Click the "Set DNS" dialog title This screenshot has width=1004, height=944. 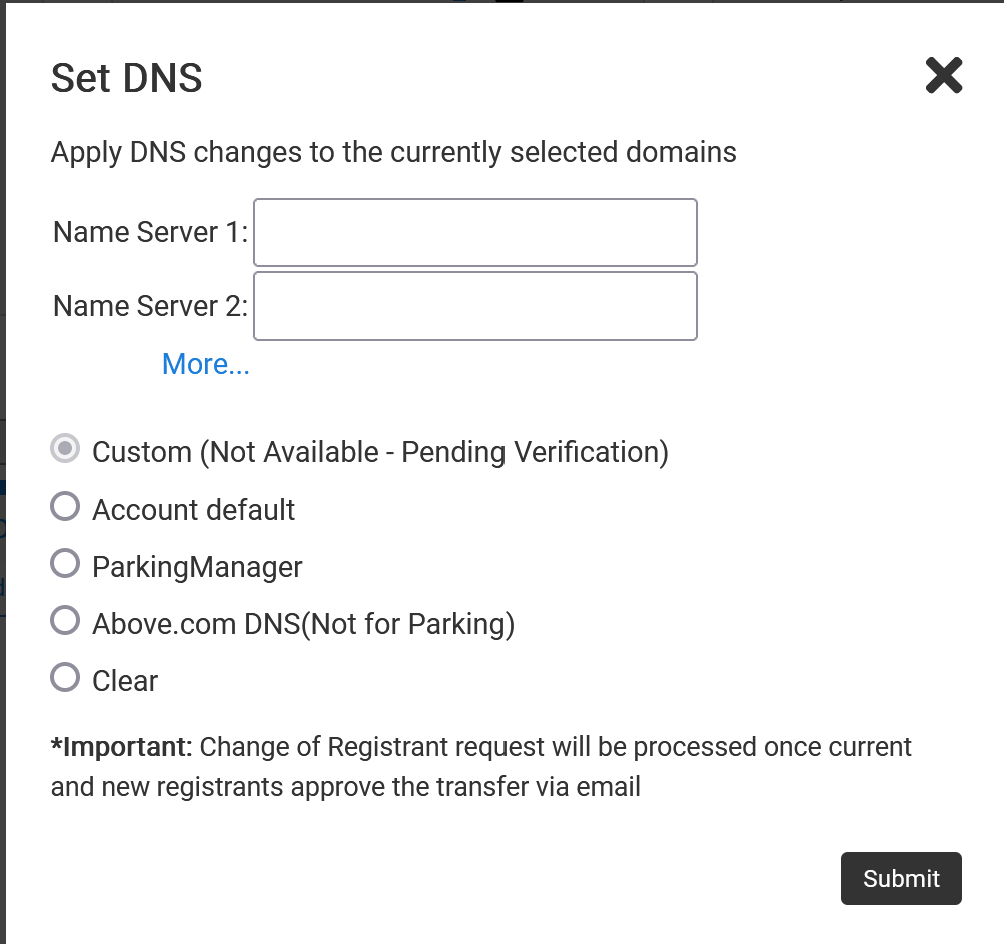pyautogui.click(x=127, y=78)
